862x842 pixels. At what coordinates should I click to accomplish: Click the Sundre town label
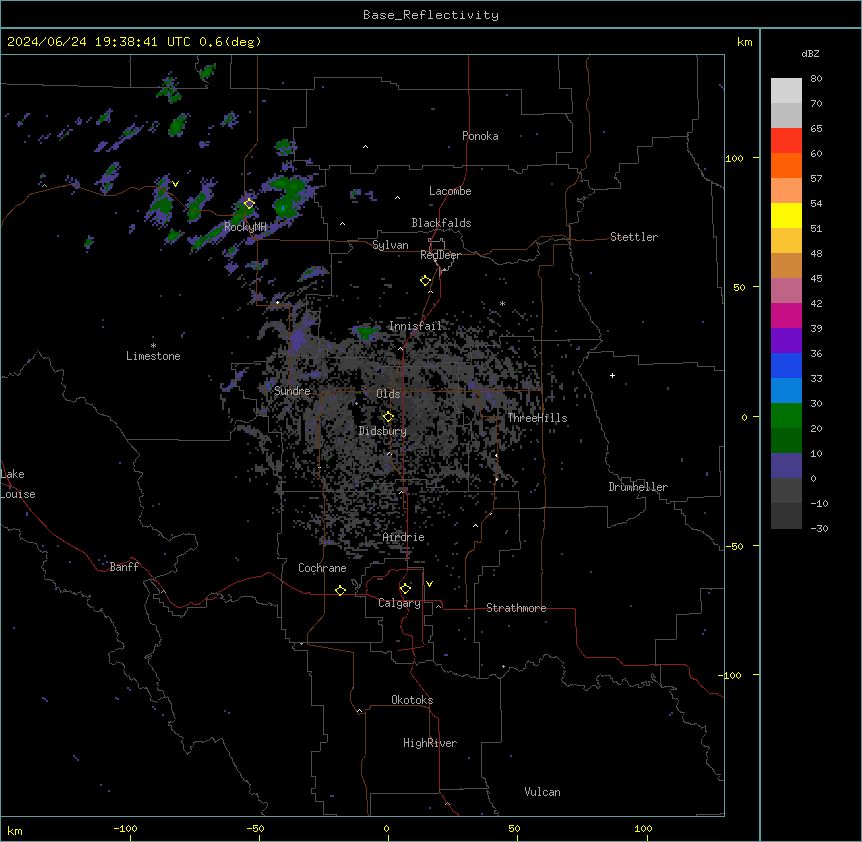[x=292, y=391]
